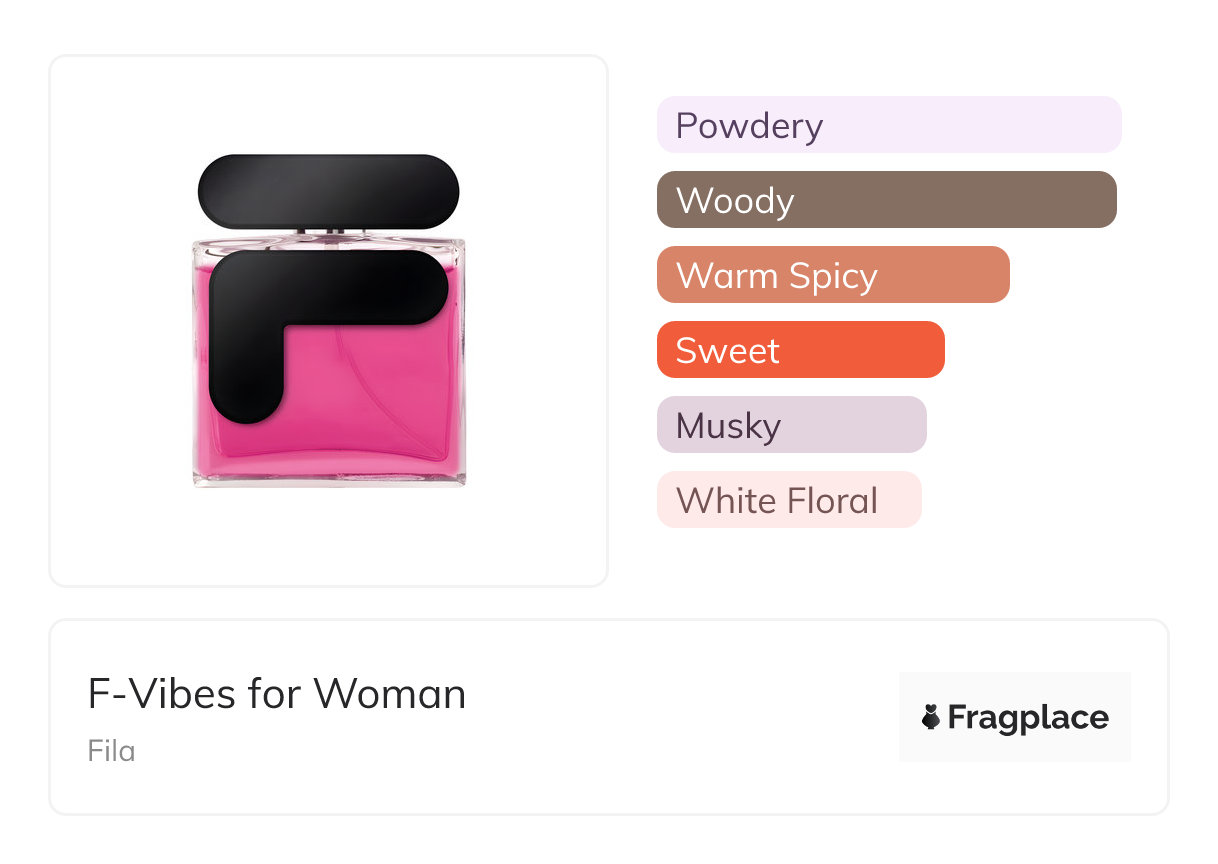Select the Powdery accord bar
The image size is (1218, 864).
click(x=889, y=125)
